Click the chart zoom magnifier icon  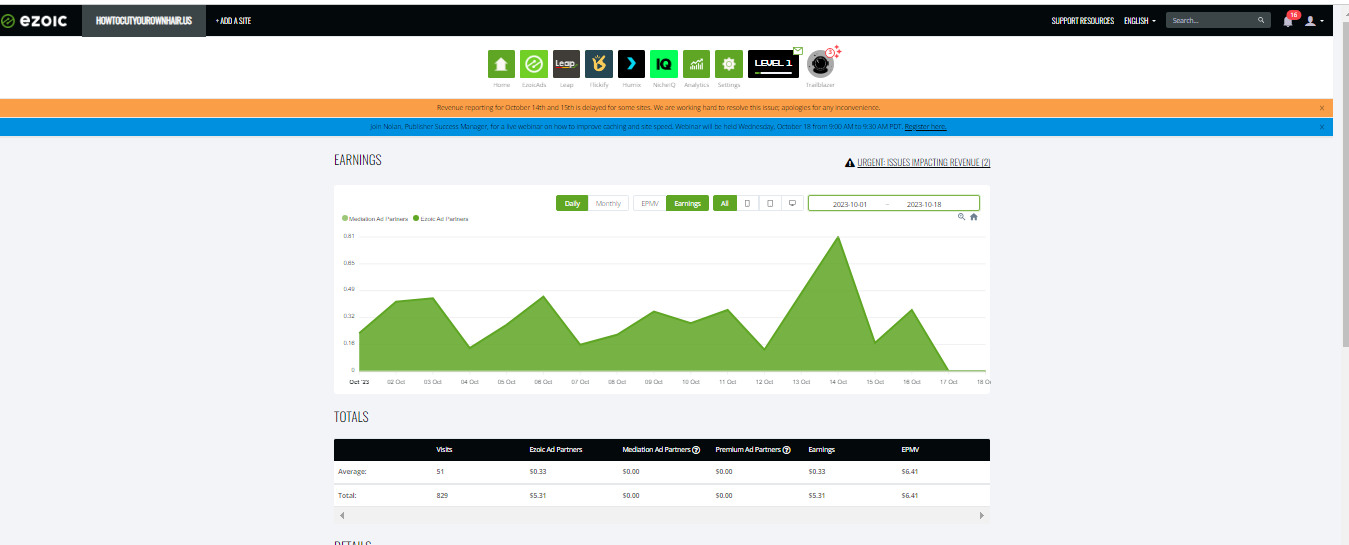[x=961, y=216]
